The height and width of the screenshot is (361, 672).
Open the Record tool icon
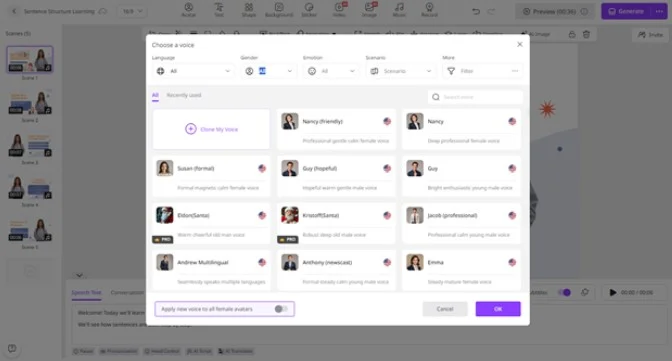429,9
